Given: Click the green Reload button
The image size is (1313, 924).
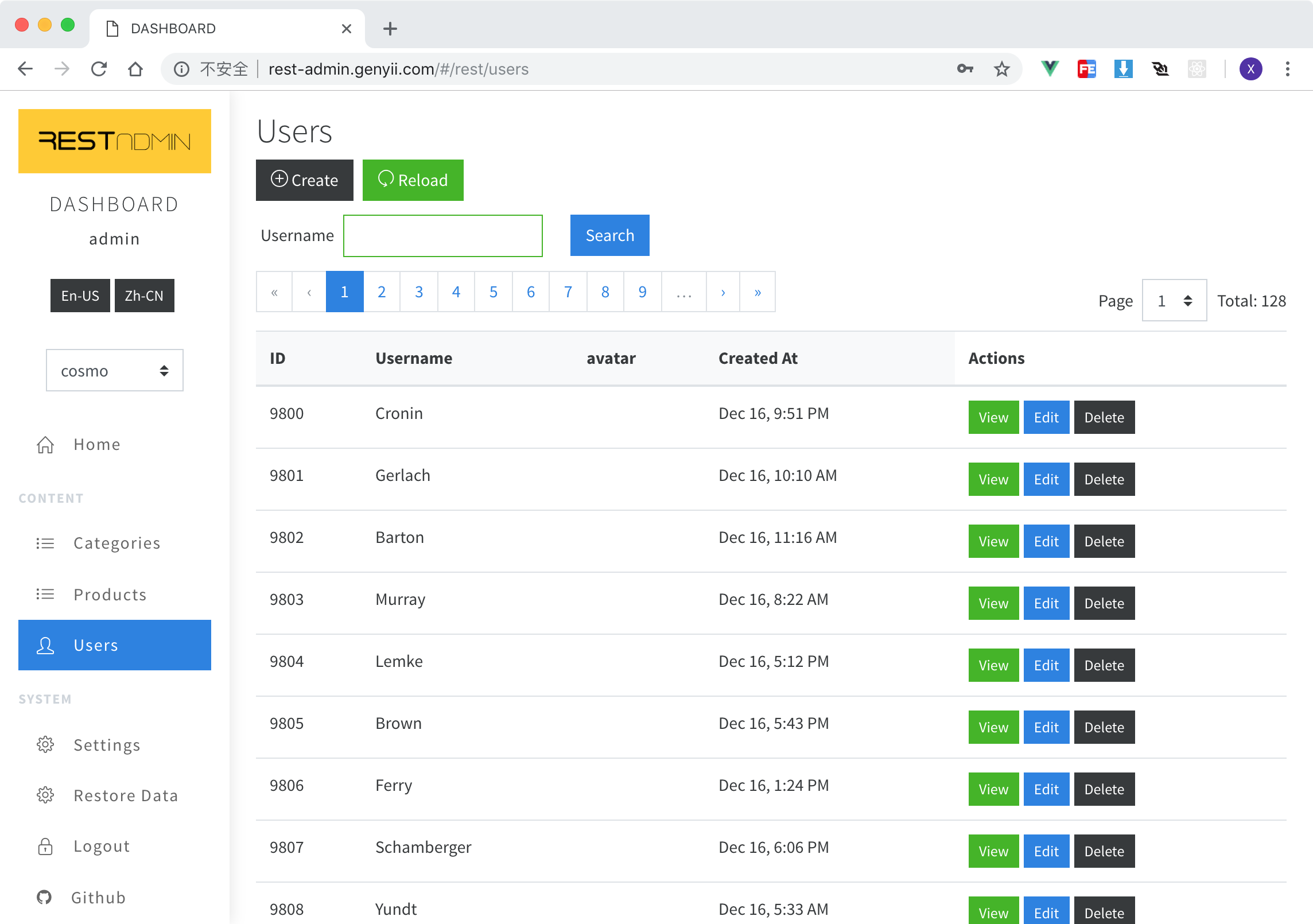Looking at the screenshot, I should tap(413, 180).
